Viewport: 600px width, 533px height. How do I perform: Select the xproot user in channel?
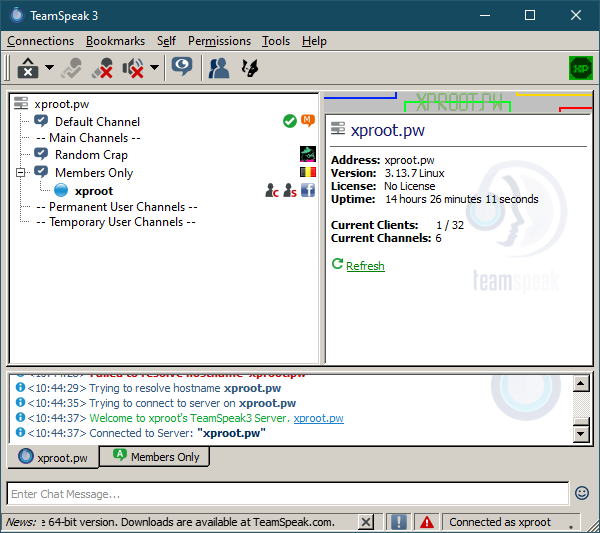[94, 191]
